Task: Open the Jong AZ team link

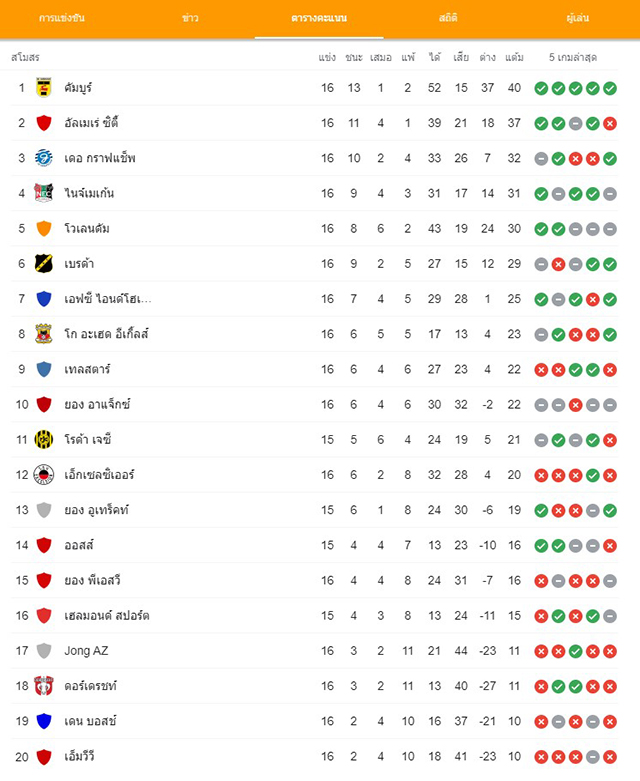Action: tap(86, 651)
